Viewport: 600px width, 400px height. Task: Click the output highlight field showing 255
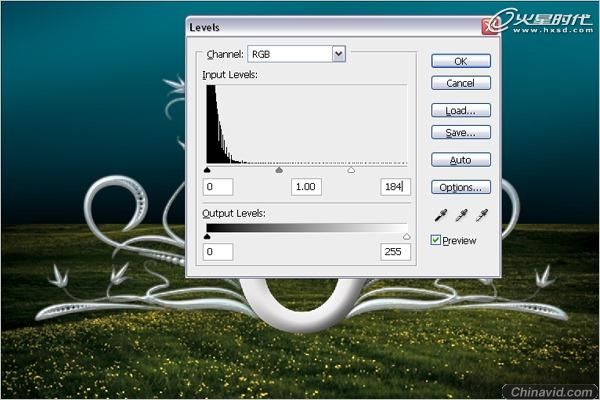coord(395,252)
